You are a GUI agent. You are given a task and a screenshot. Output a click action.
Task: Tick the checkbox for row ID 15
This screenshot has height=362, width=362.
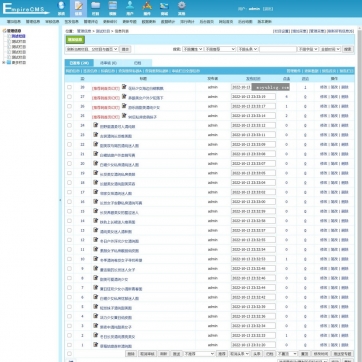click(69, 211)
